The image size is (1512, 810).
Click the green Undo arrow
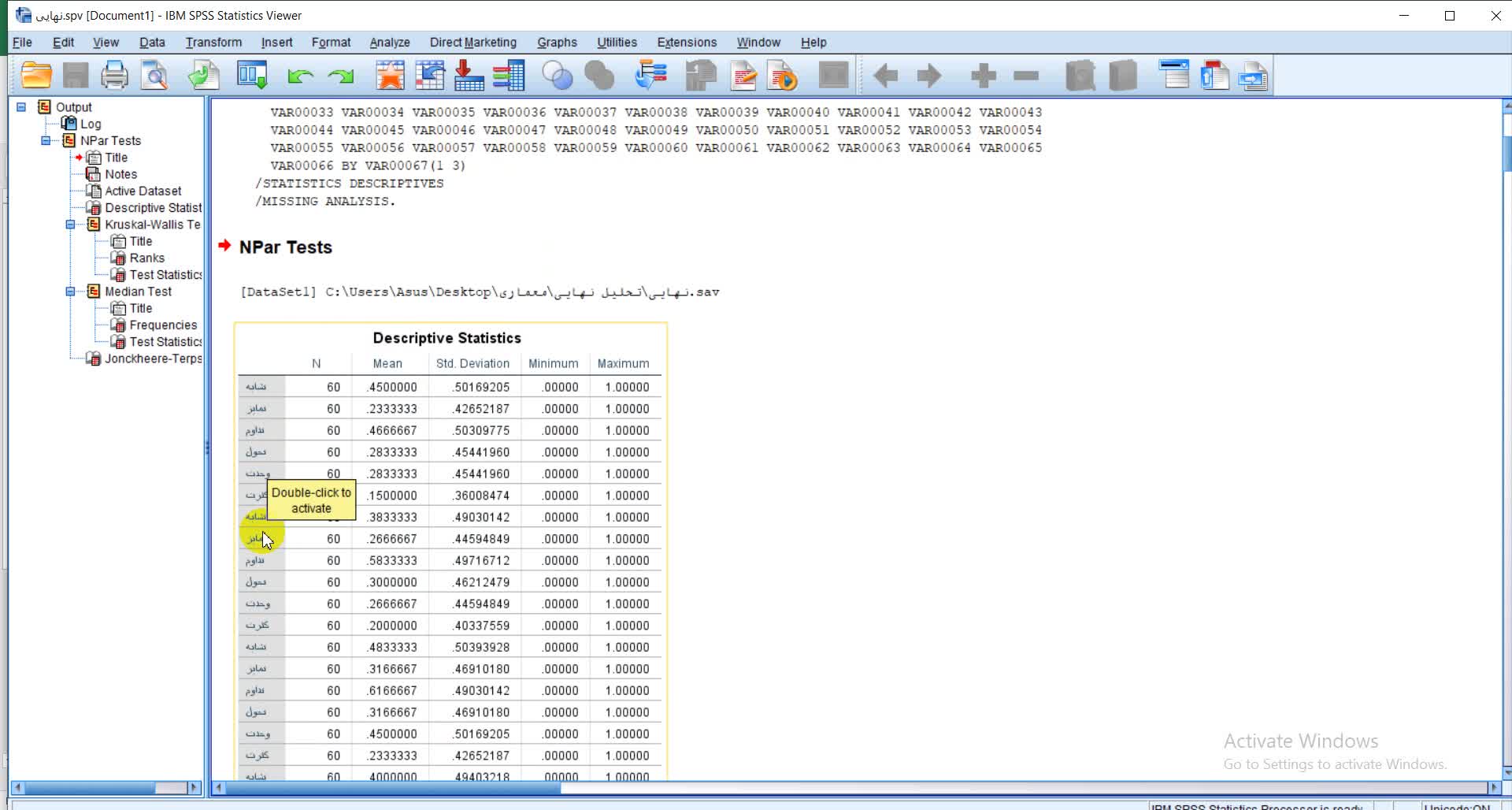300,76
